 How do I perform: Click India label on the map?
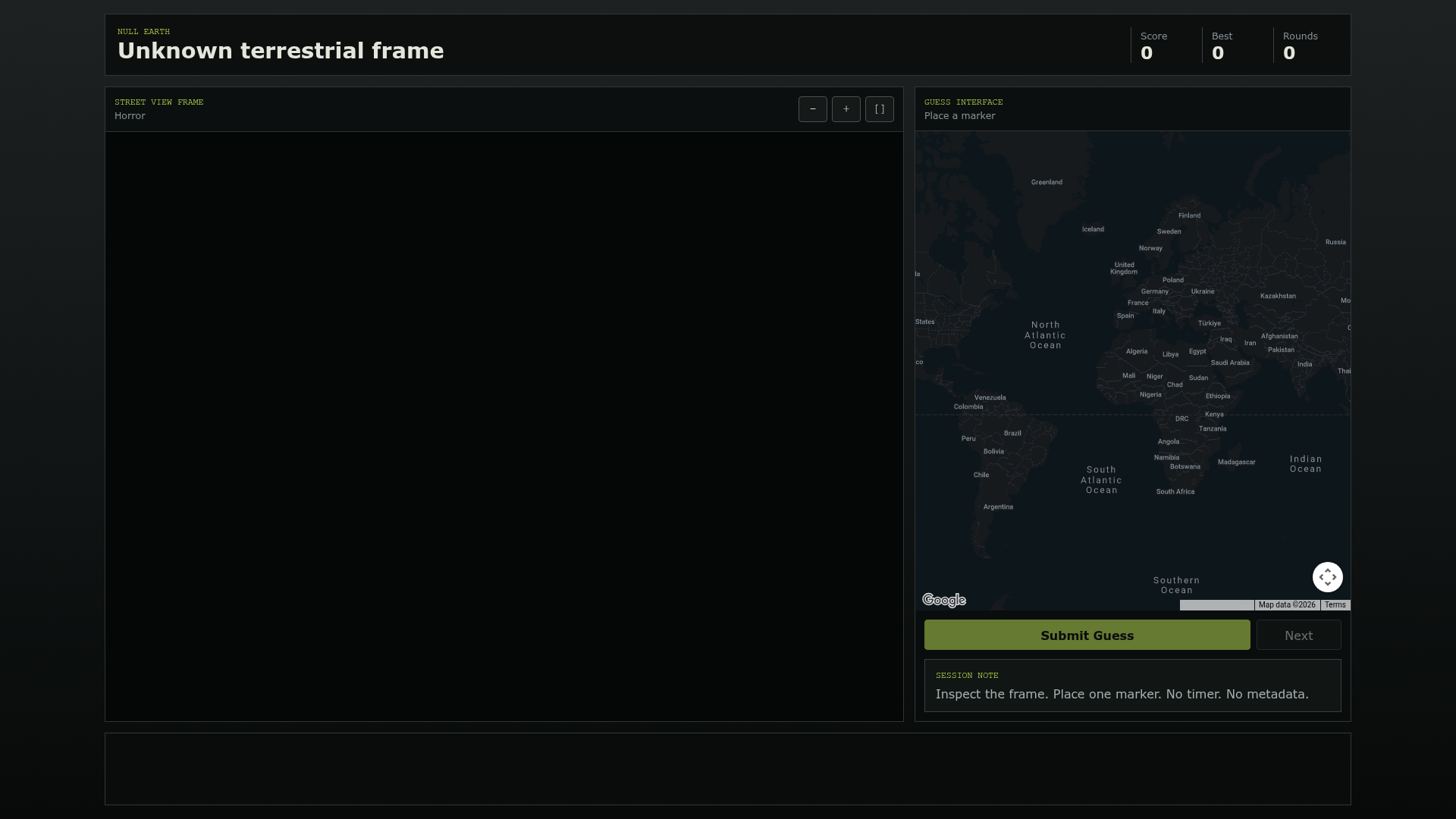tap(1304, 364)
